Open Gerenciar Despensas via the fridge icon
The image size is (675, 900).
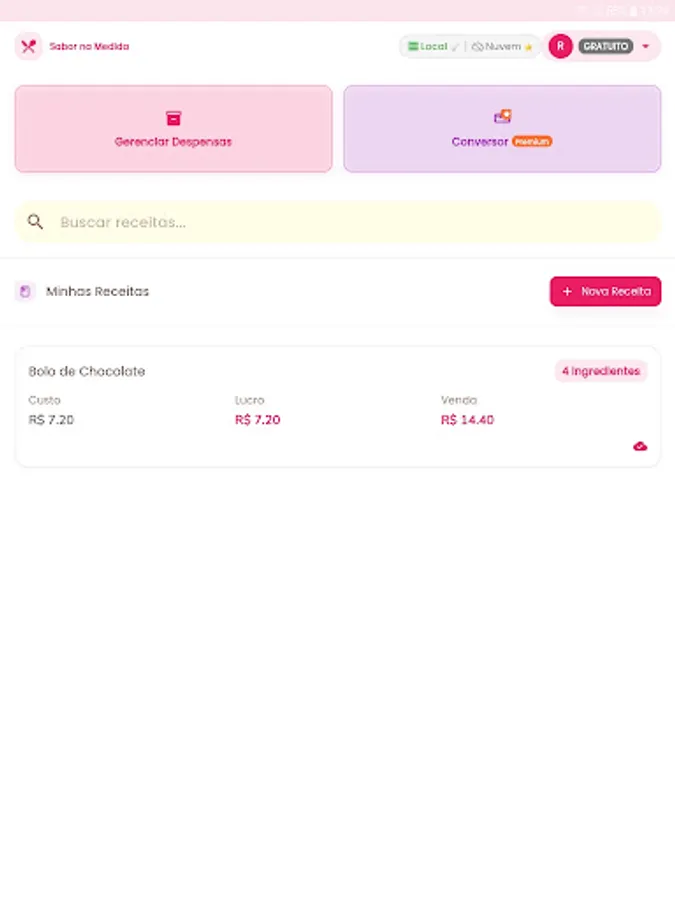[x=173, y=115]
